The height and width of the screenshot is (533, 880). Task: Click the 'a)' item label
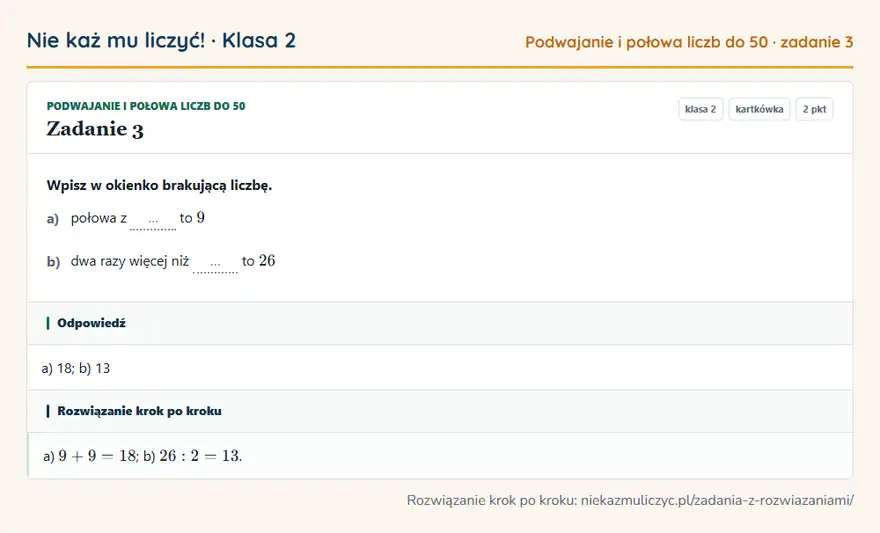(53, 219)
